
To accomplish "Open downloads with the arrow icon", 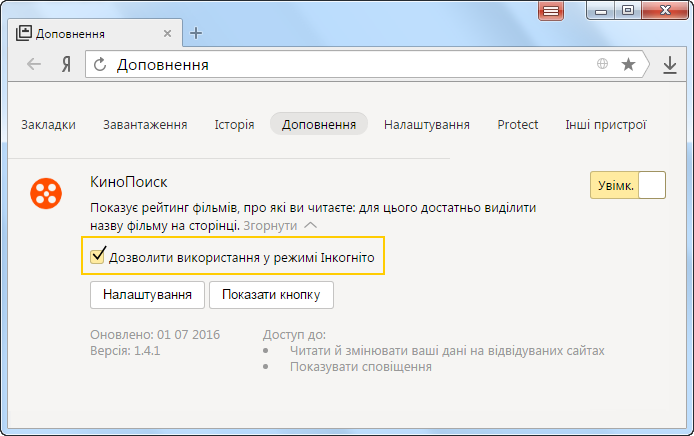I will click(670, 65).
